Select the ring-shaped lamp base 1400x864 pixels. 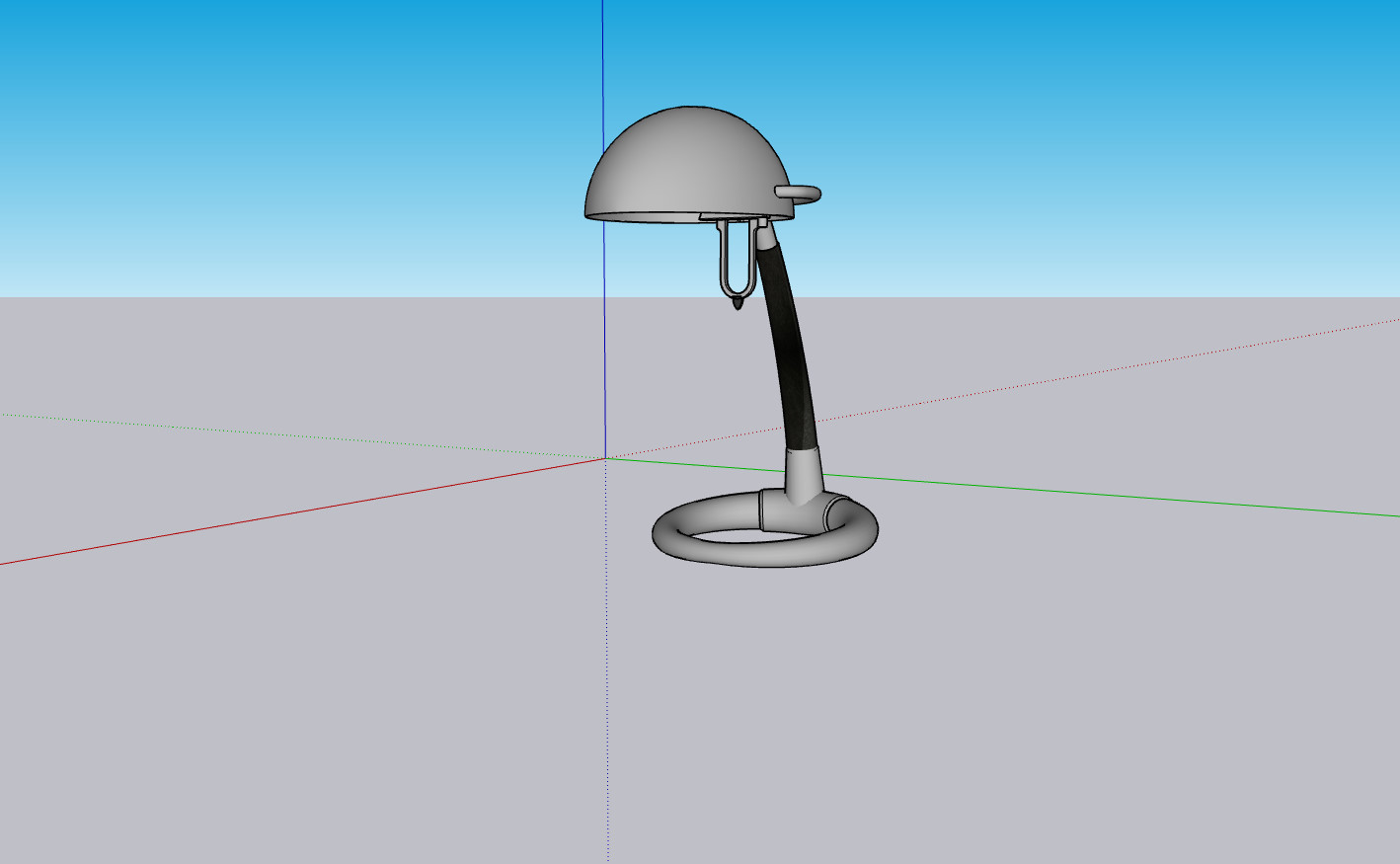click(691, 548)
